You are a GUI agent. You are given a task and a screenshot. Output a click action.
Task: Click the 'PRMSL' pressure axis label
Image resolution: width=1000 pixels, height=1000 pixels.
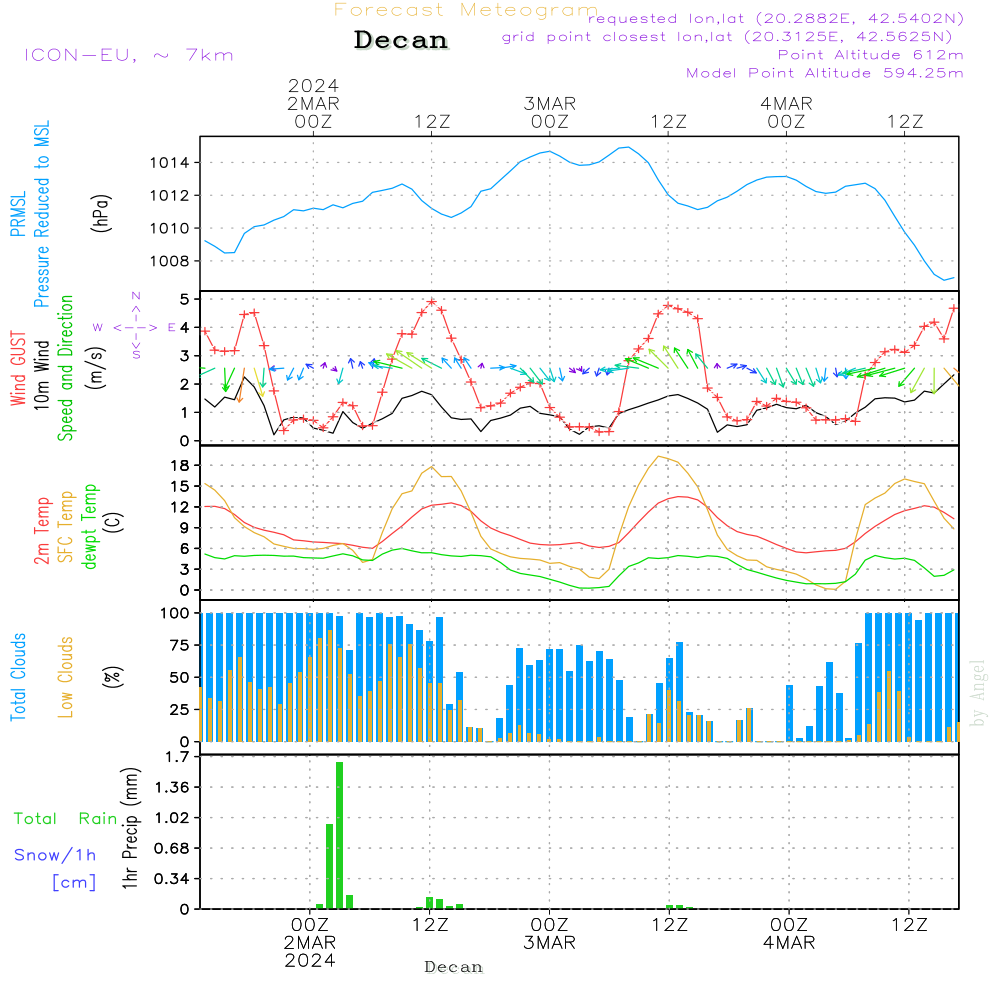click(x=18, y=214)
